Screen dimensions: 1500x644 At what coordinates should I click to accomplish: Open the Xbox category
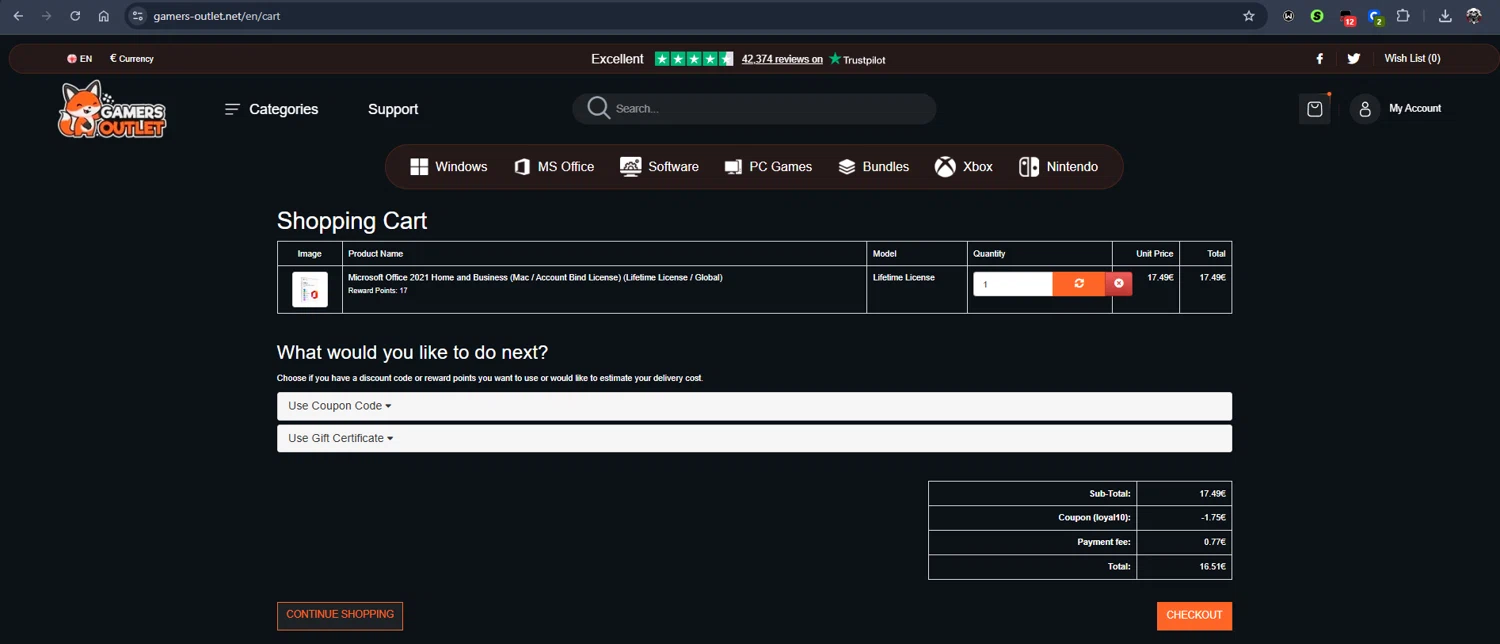(x=964, y=167)
